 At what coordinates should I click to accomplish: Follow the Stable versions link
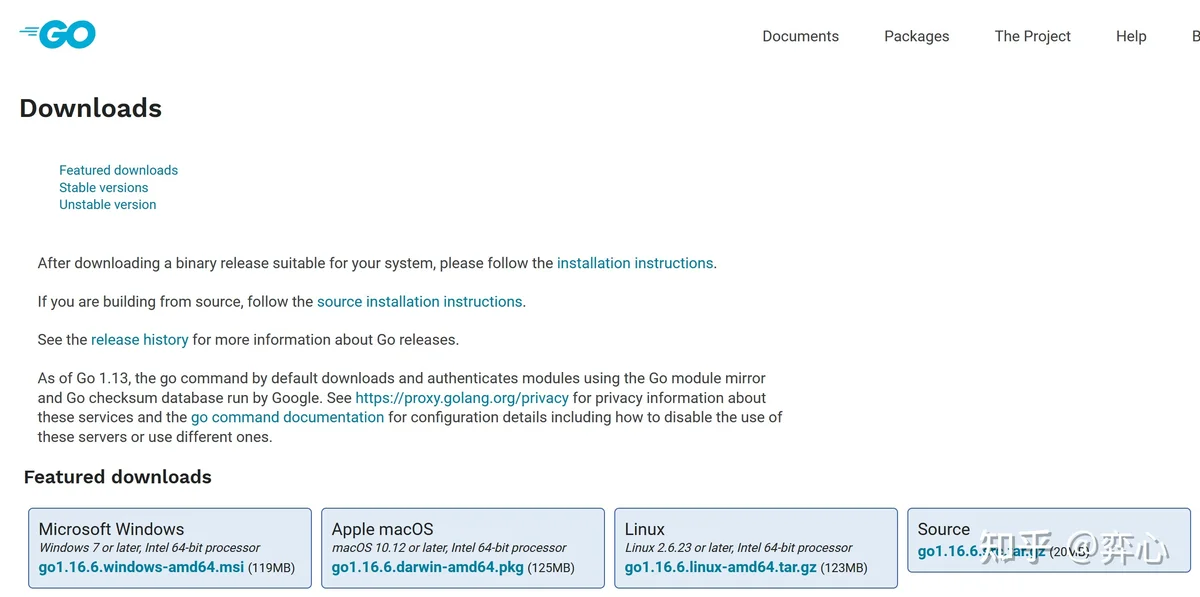tap(103, 187)
